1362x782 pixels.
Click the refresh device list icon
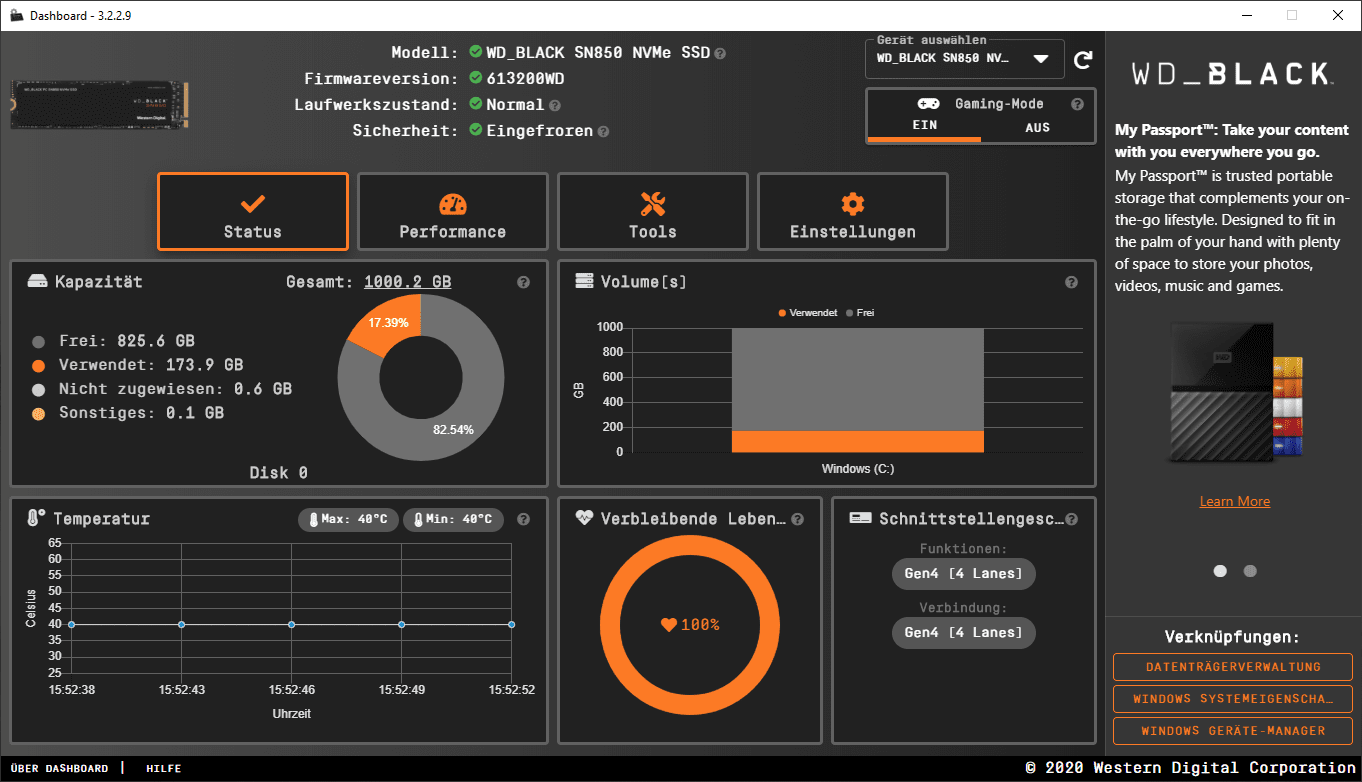click(x=1083, y=60)
